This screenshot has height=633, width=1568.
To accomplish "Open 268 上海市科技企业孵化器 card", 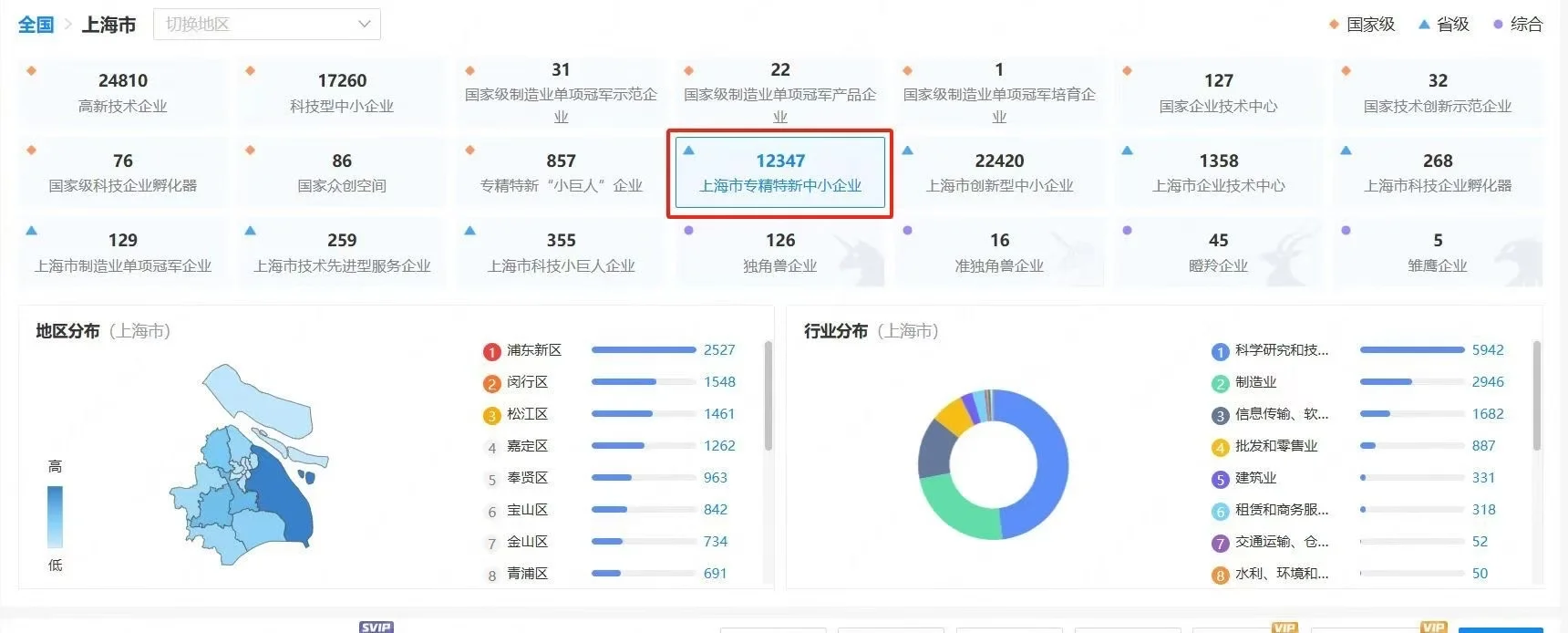I will [1438, 172].
